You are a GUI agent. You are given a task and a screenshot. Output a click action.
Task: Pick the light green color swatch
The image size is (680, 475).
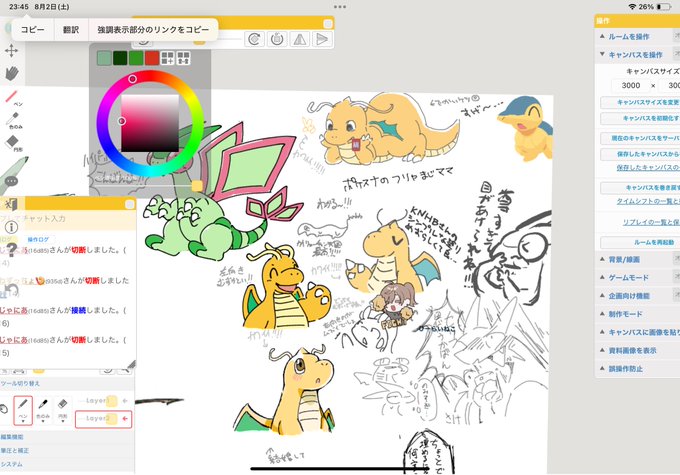tap(104, 58)
